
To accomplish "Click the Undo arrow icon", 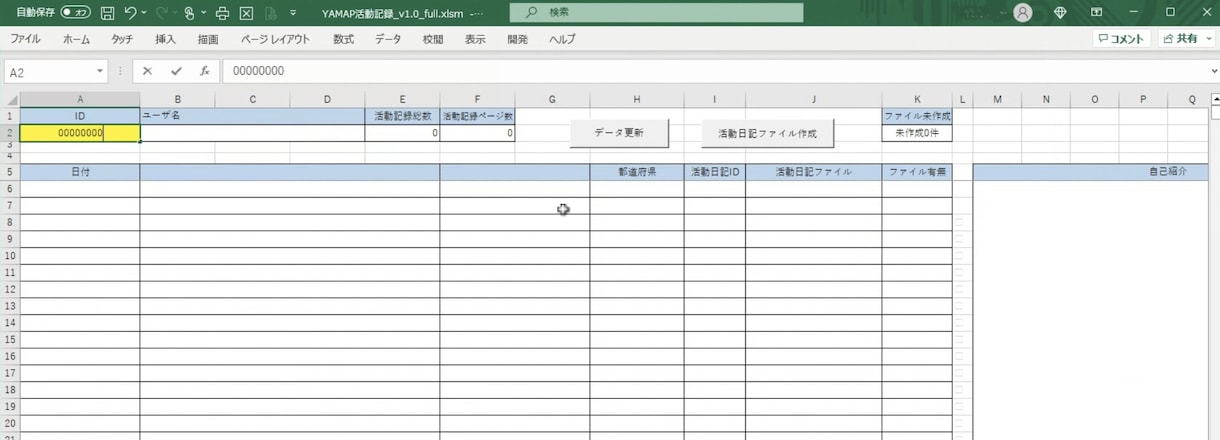I will pyautogui.click(x=131, y=13).
